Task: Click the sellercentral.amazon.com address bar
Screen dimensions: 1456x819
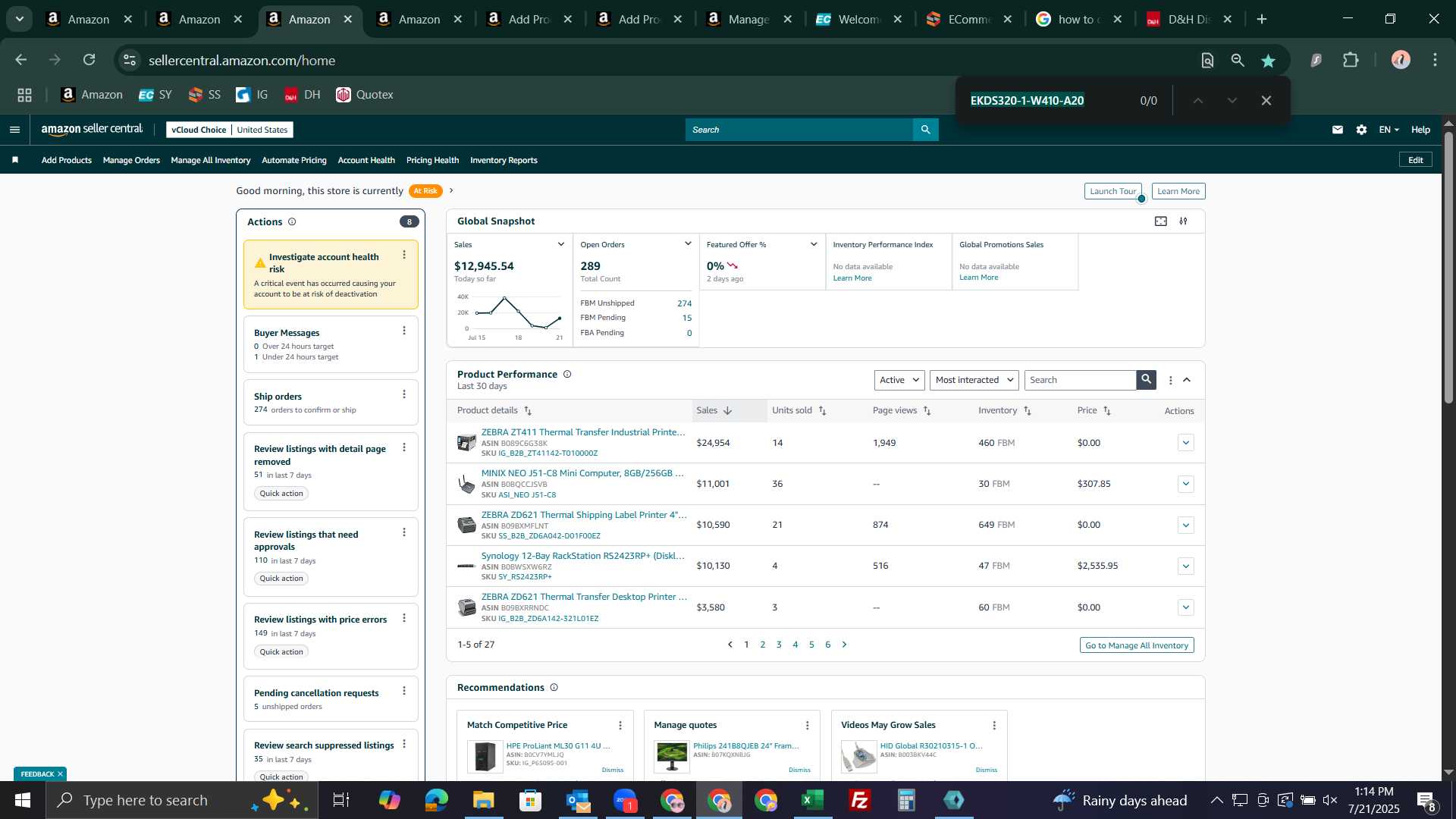Action: pyautogui.click(x=241, y=61)
